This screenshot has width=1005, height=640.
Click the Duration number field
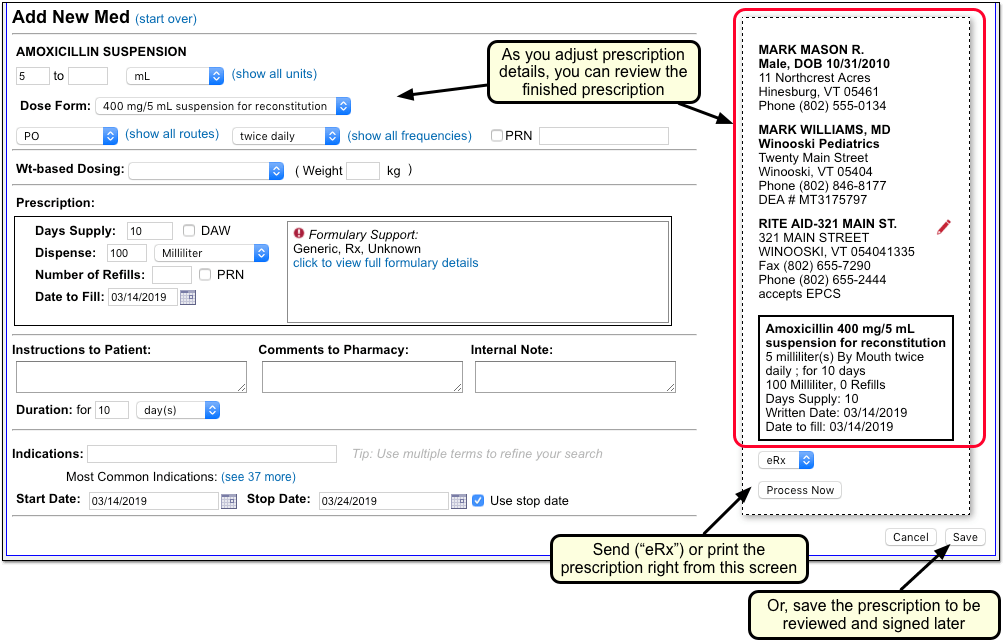112,410
